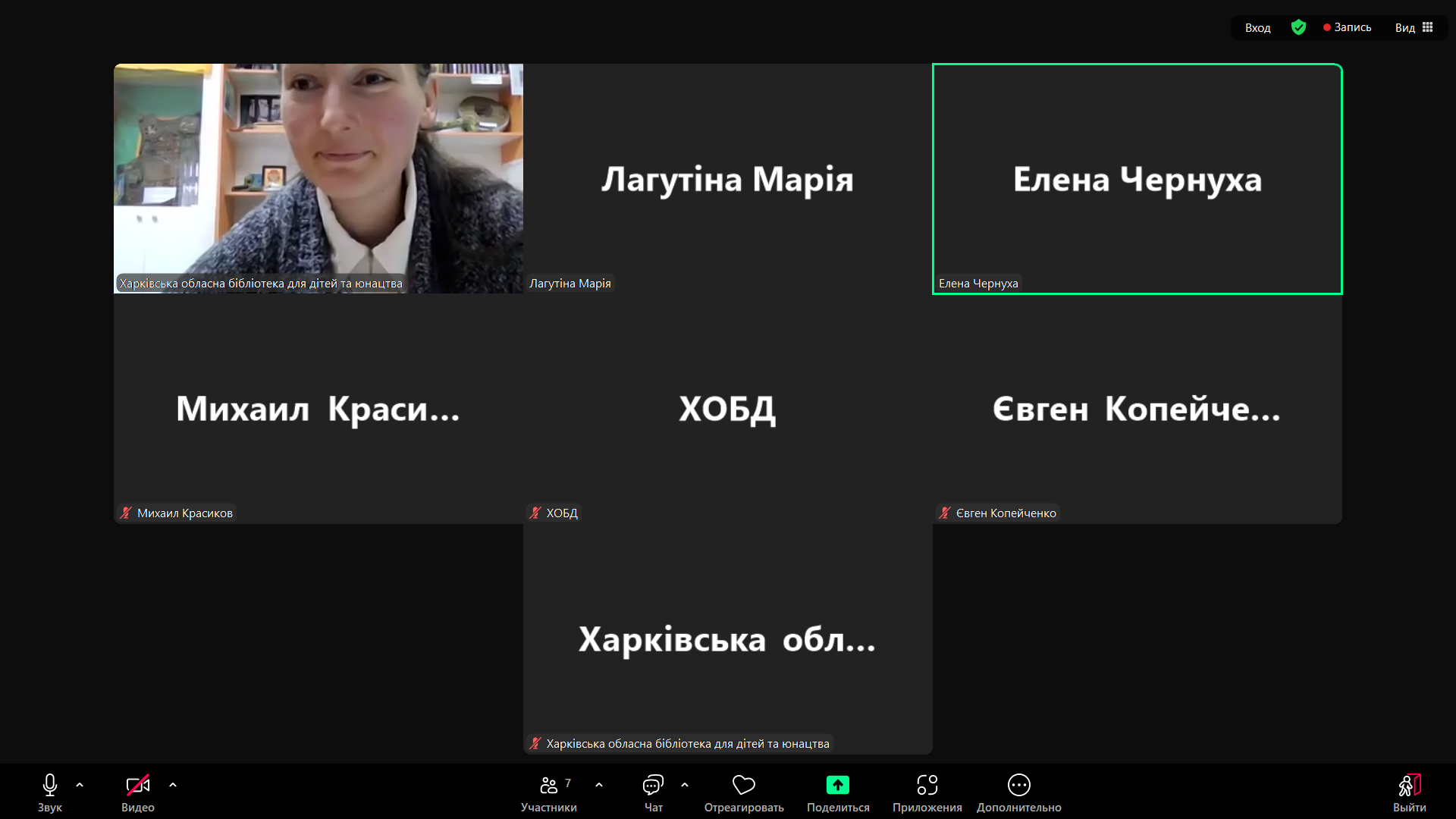Turn on camera with Видео icon

pyautogui.click(x=137, y=785)
